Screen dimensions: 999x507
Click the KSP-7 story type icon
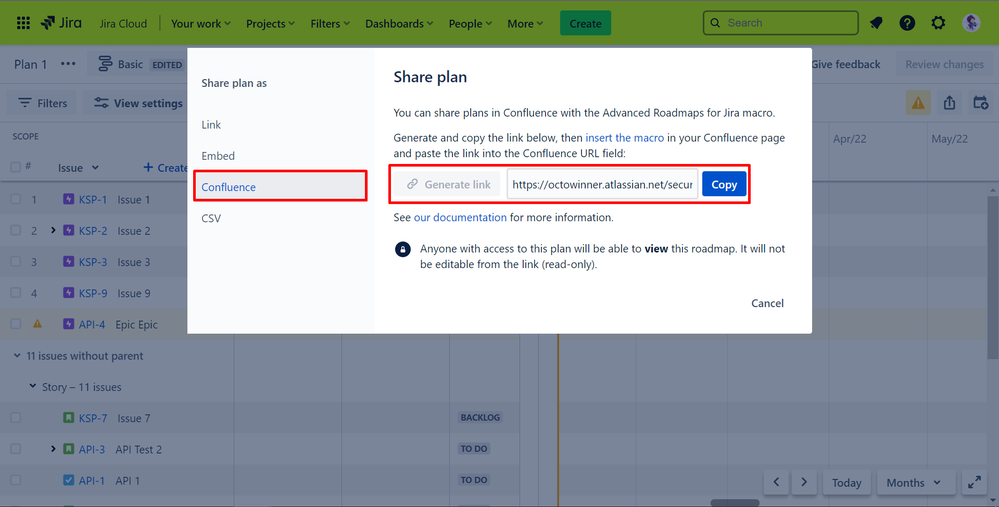tap(69, 418)
